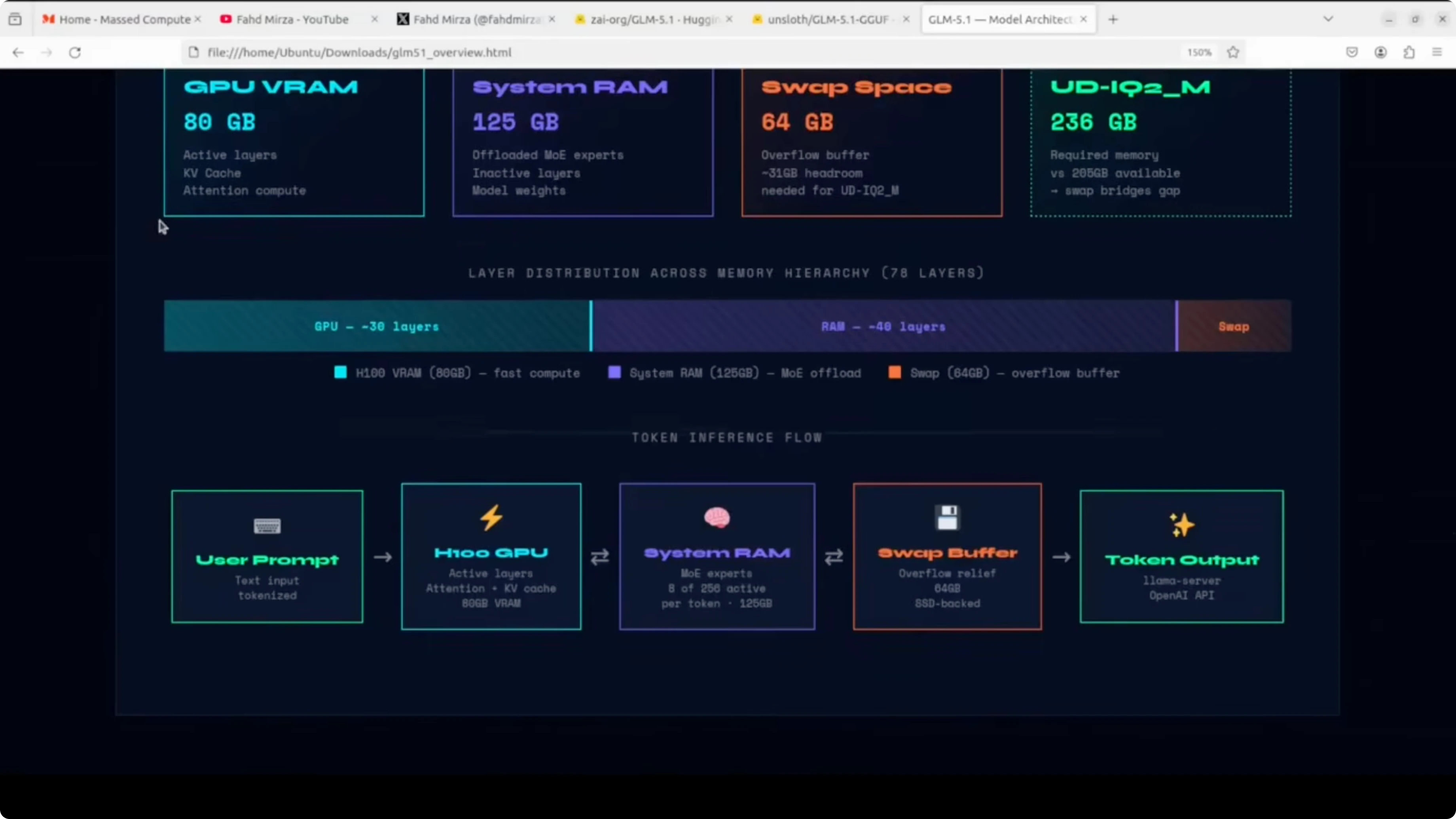
Task: Open a new tab with plus
Action: point(1113,19)
